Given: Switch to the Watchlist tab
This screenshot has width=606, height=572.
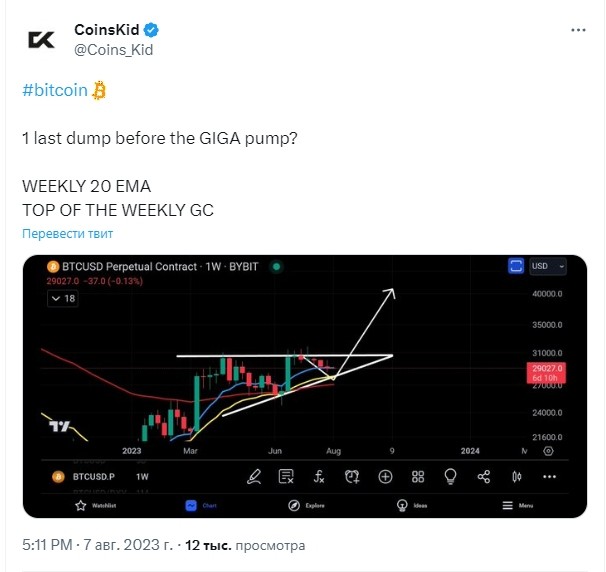Looking at the screenshot, I should click(x=95, y=506).
